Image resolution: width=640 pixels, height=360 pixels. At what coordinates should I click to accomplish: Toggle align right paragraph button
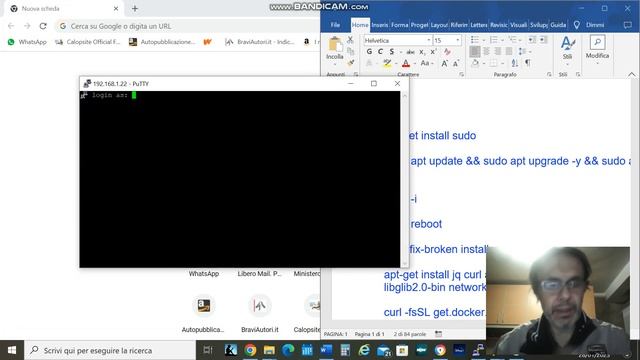pyautogui.click(x=498, y=51)
